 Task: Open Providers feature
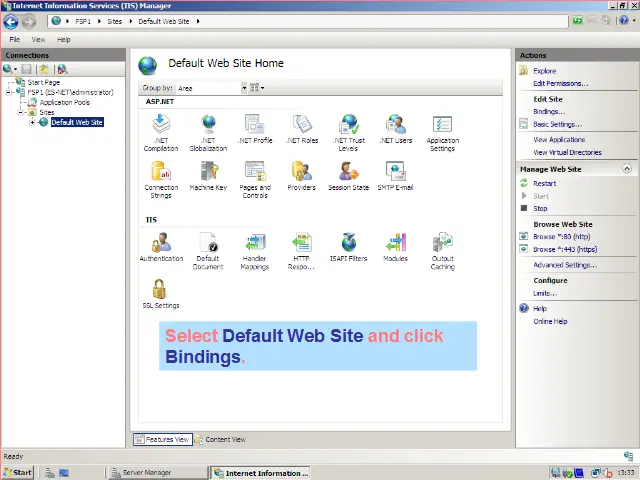(302, 176)
